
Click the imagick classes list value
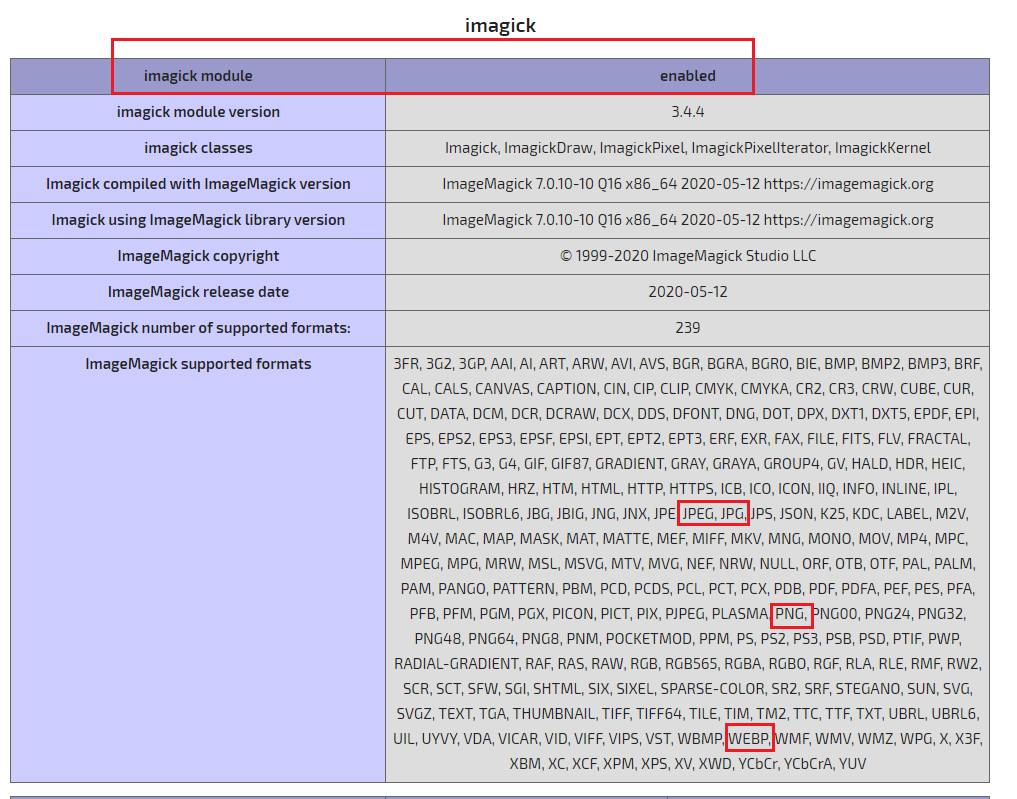(688, 148)
